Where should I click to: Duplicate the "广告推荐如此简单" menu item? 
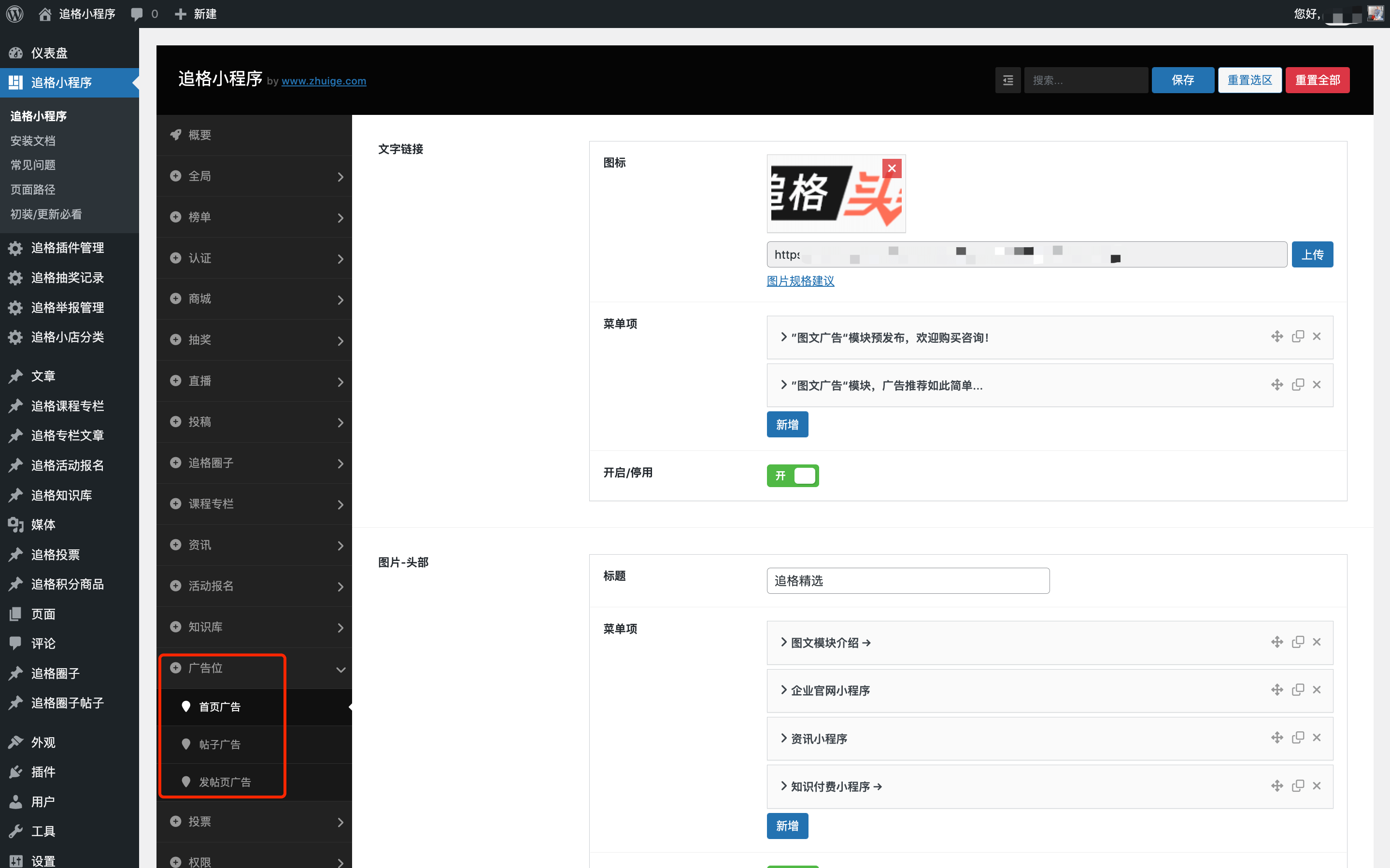(1298, 385)
